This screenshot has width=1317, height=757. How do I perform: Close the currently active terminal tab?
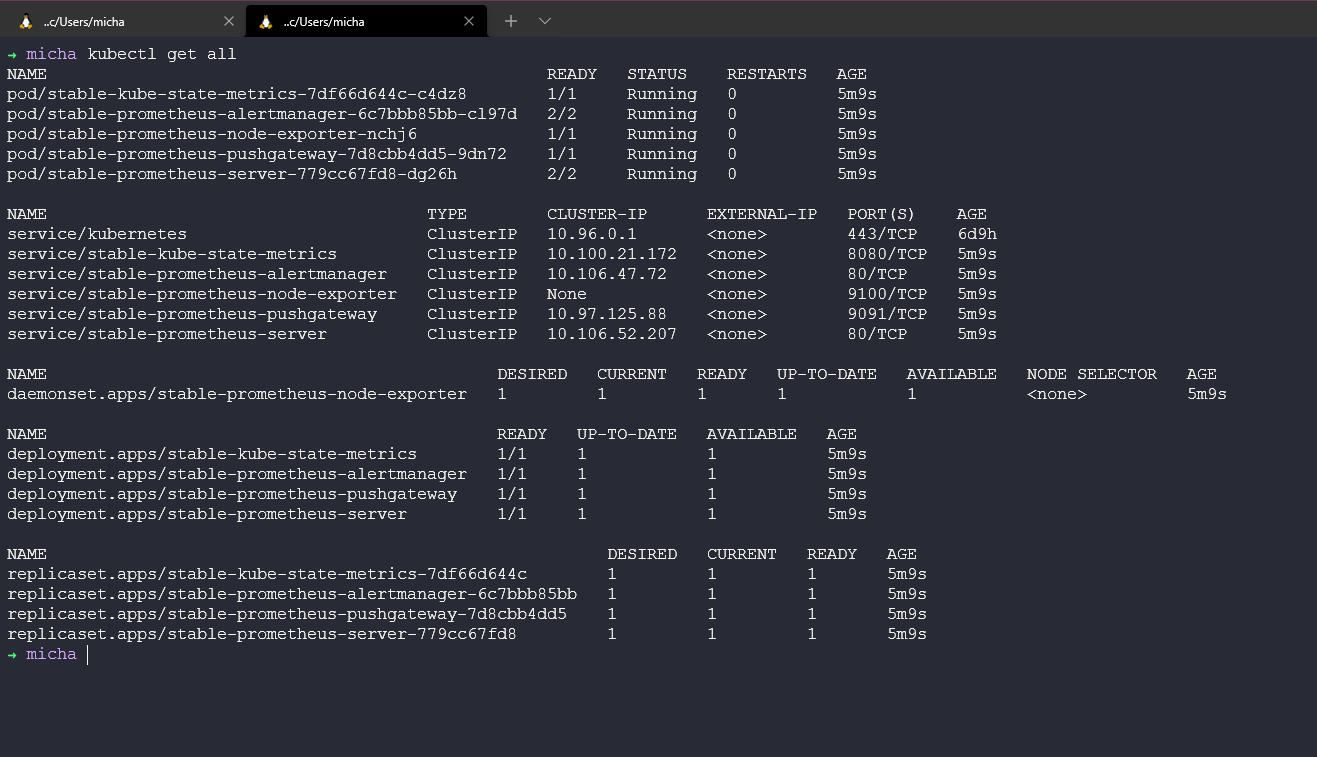pyautogui.click(x=467, y=21)
